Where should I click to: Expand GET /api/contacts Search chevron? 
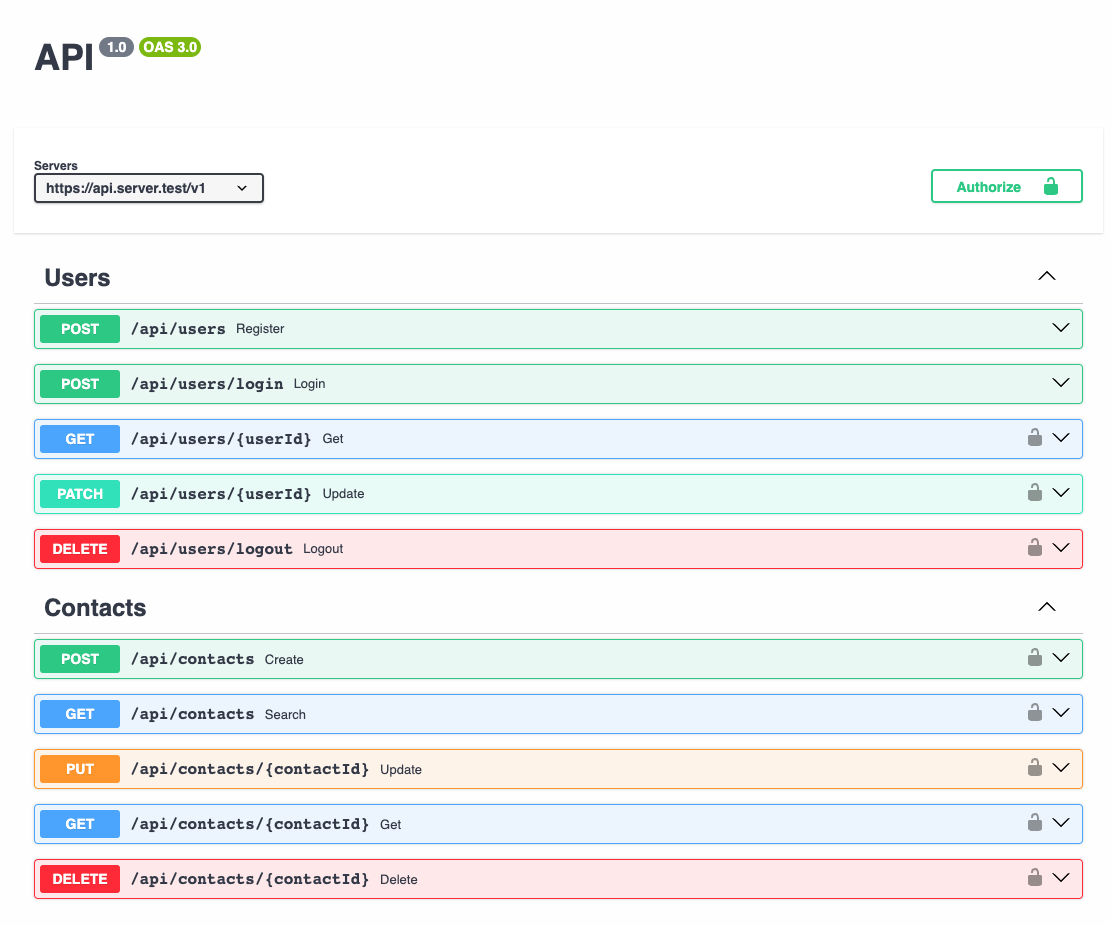[1061, 713]
